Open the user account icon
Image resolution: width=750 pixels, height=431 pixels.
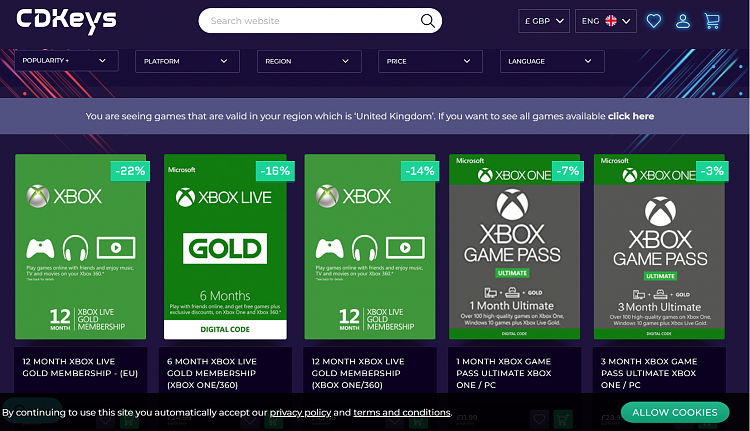683,21
